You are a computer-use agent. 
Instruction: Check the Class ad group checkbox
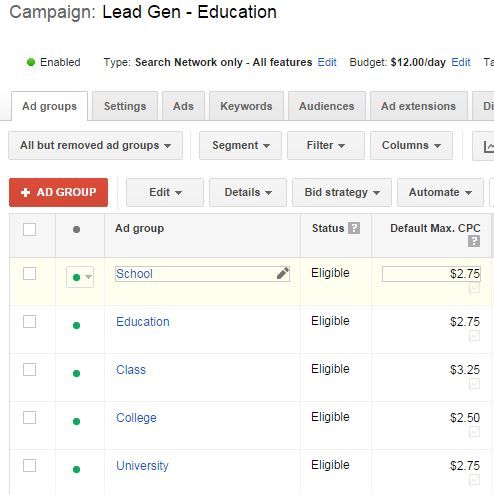coord(29,370)
